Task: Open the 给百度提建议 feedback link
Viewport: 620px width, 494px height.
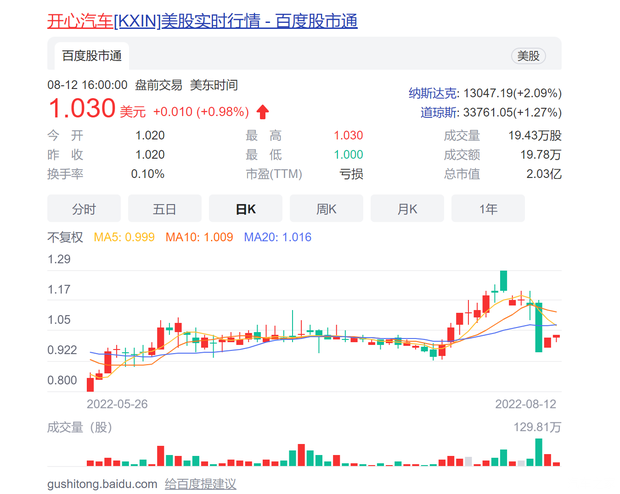Action: [x=200, y=484]
